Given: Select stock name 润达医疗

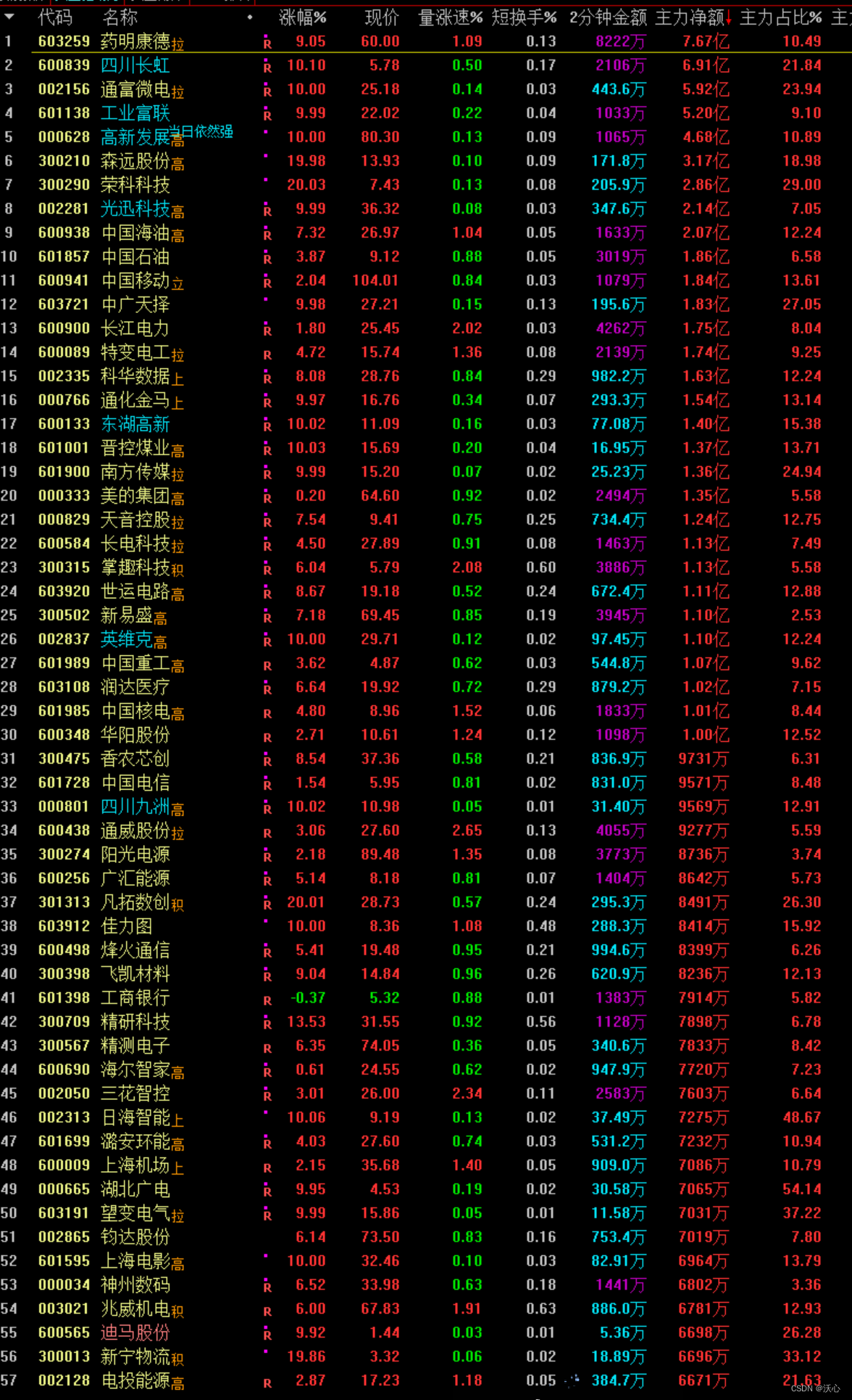Looking at the screenshot, I should click(135, 687).
